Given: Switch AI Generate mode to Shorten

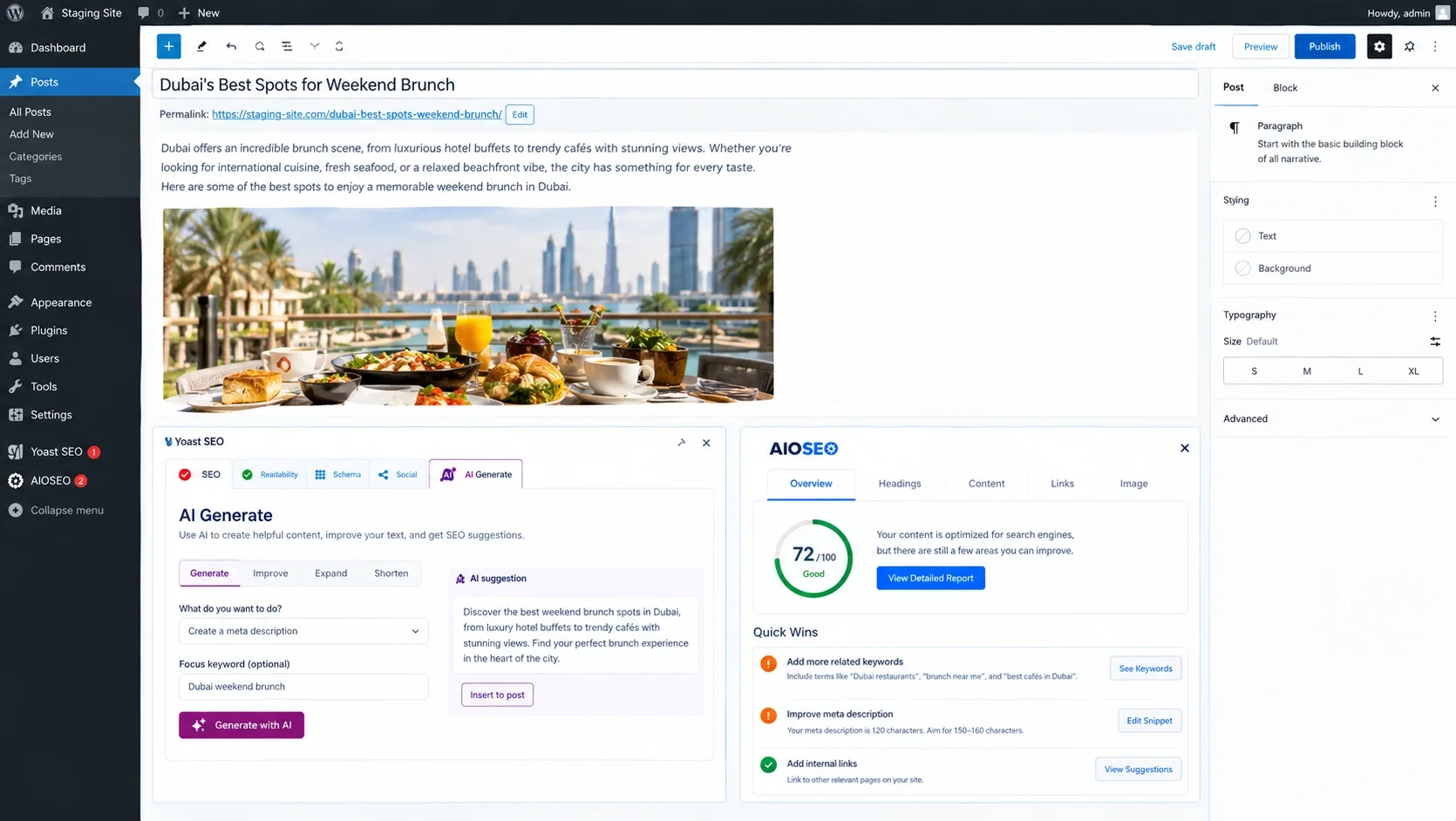Looking at the screenshot, I should tap(391, 573).
